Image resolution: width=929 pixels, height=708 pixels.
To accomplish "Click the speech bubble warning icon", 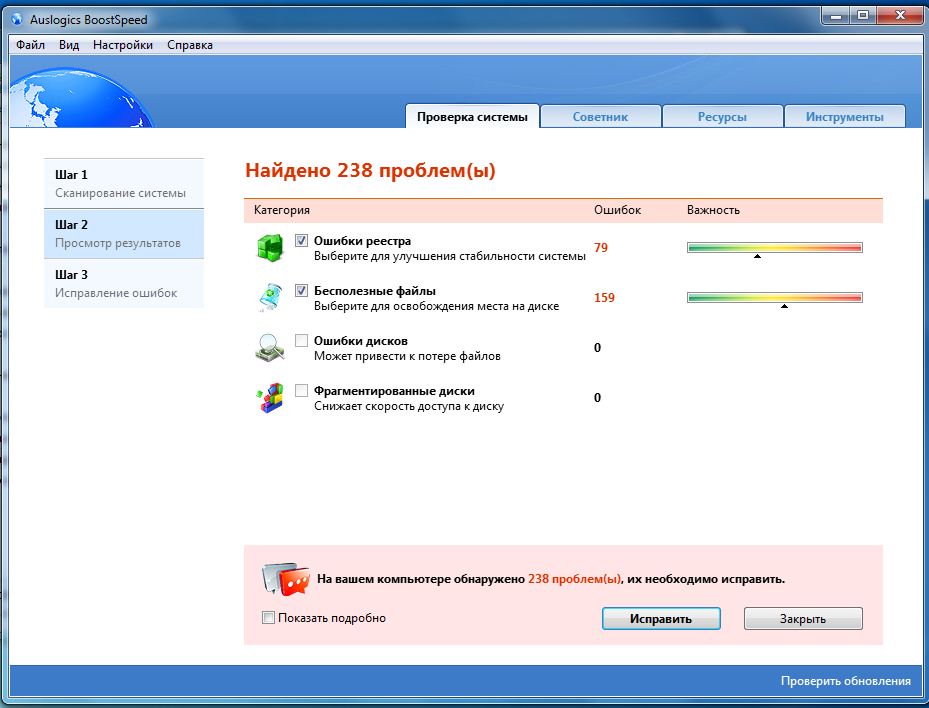I will click(285, 579).
